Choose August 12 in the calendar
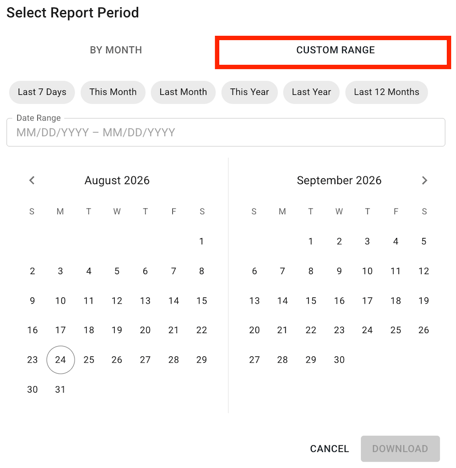Screen dimensions: 456x468 (117, 301)
